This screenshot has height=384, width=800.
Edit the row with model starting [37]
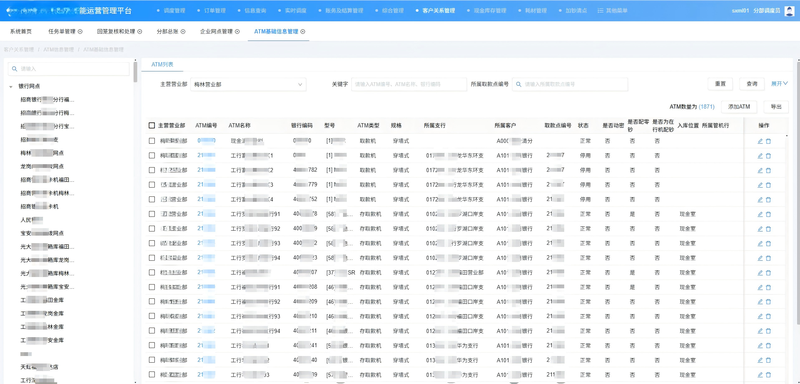[760, 273]
